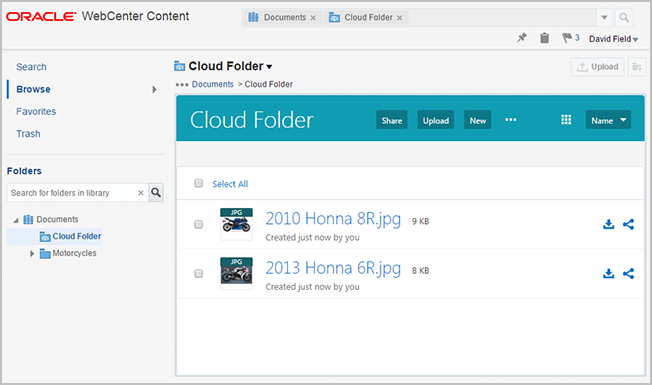Open Trash in the sidebar
The image size is (652, 385).
28,134
